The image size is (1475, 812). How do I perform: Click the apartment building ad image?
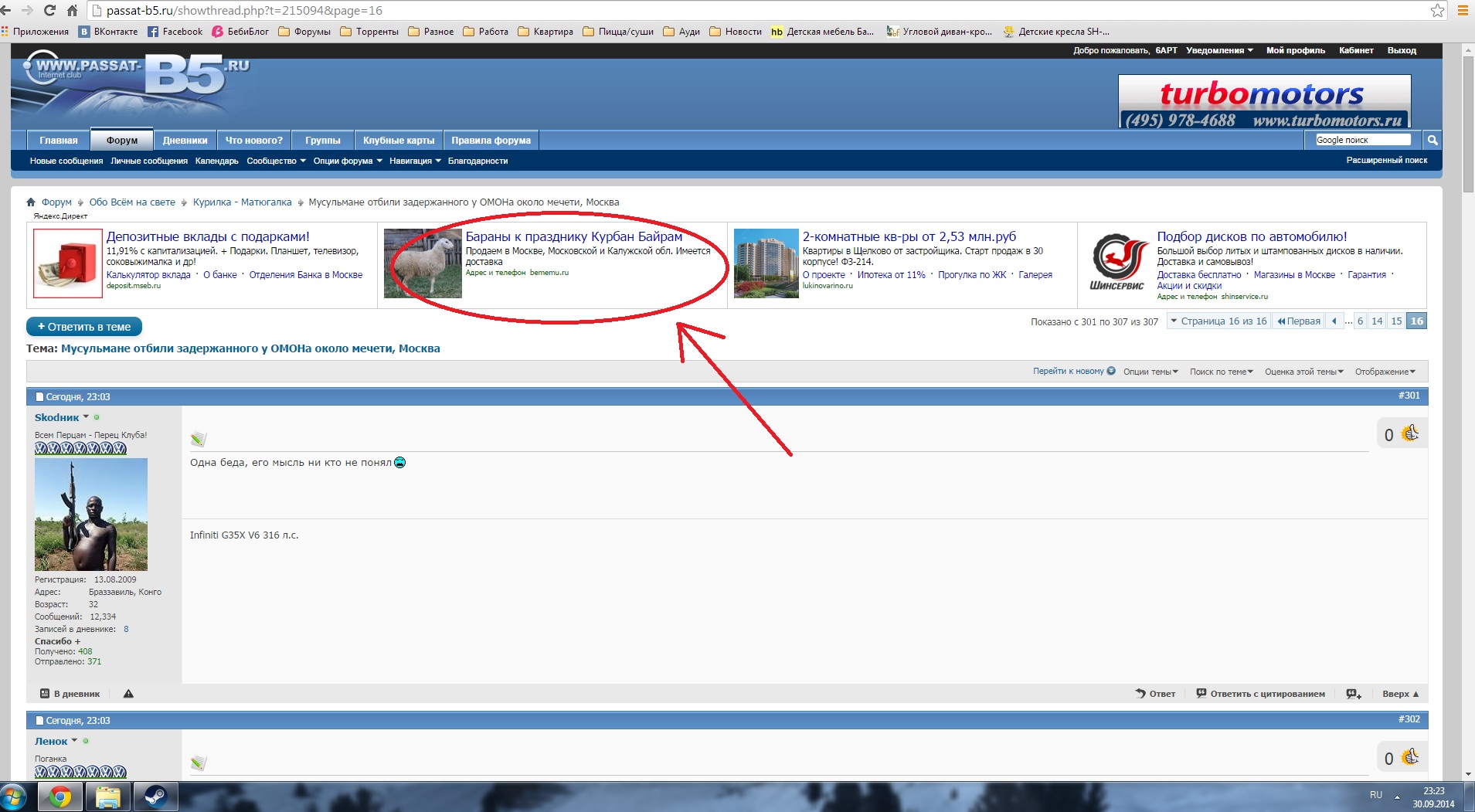pos(766,263)
